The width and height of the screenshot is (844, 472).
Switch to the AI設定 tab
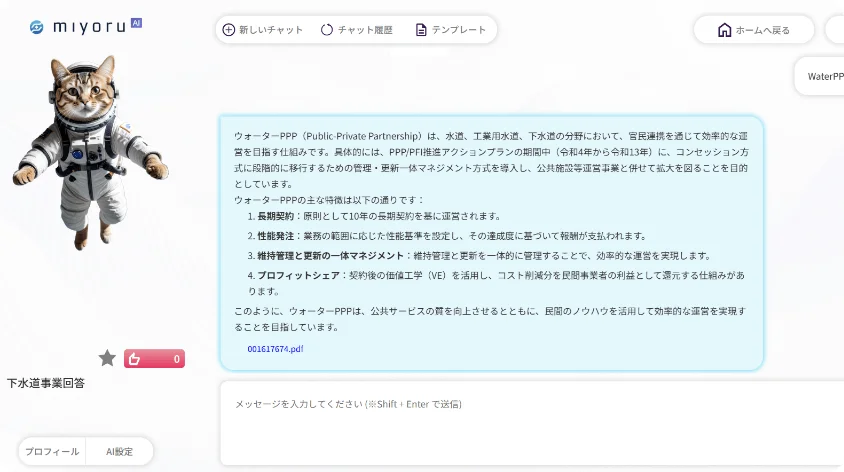120,451
